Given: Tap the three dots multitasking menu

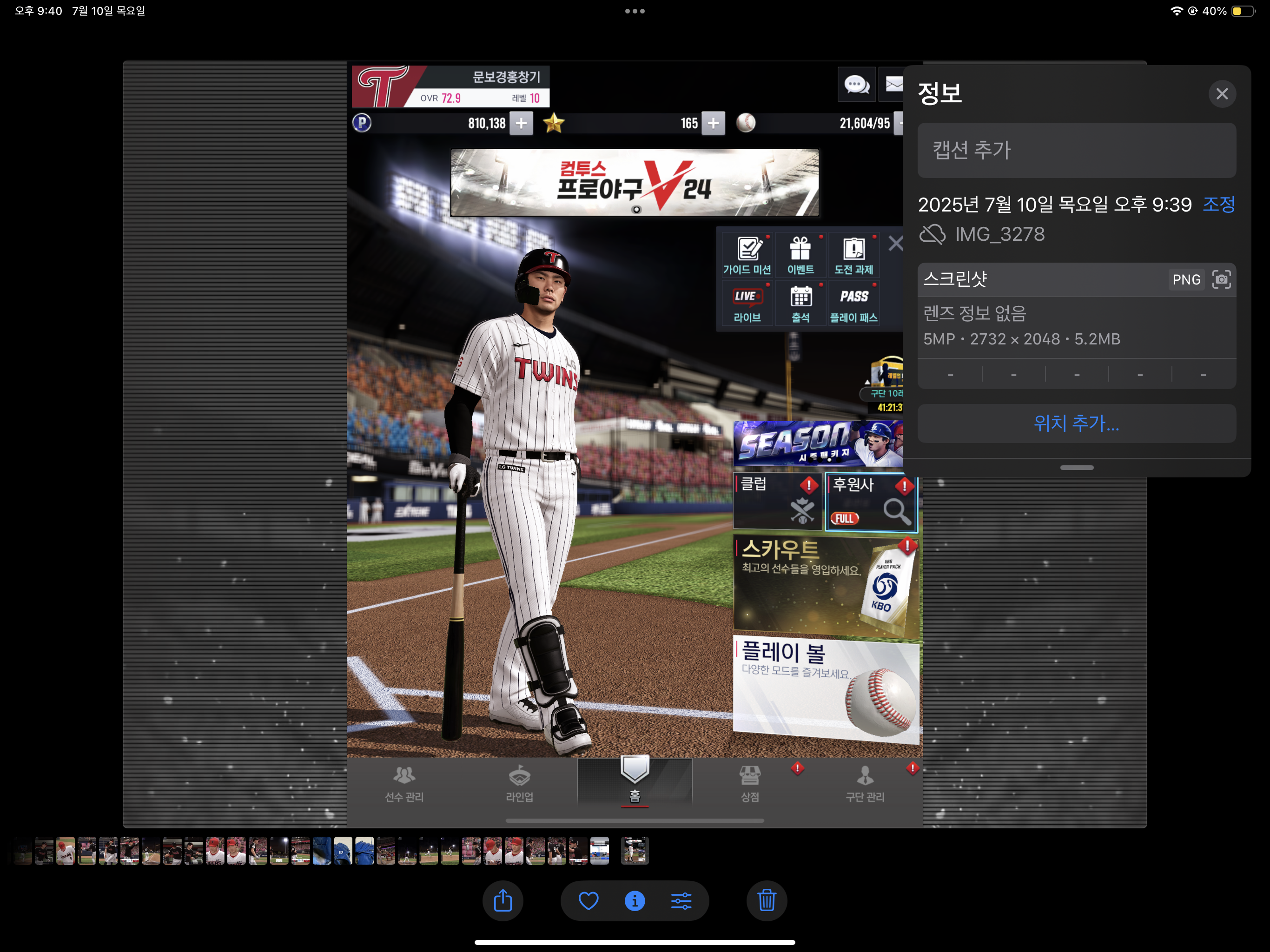Looking at the screenshot, I should click(x=635, y=11).
